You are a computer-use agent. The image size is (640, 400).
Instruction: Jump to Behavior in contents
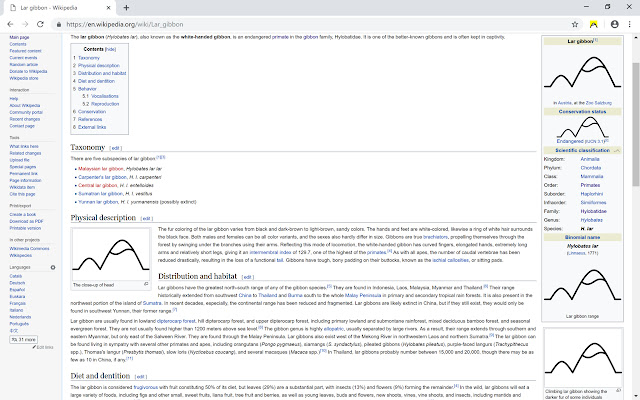coord(87,89)
